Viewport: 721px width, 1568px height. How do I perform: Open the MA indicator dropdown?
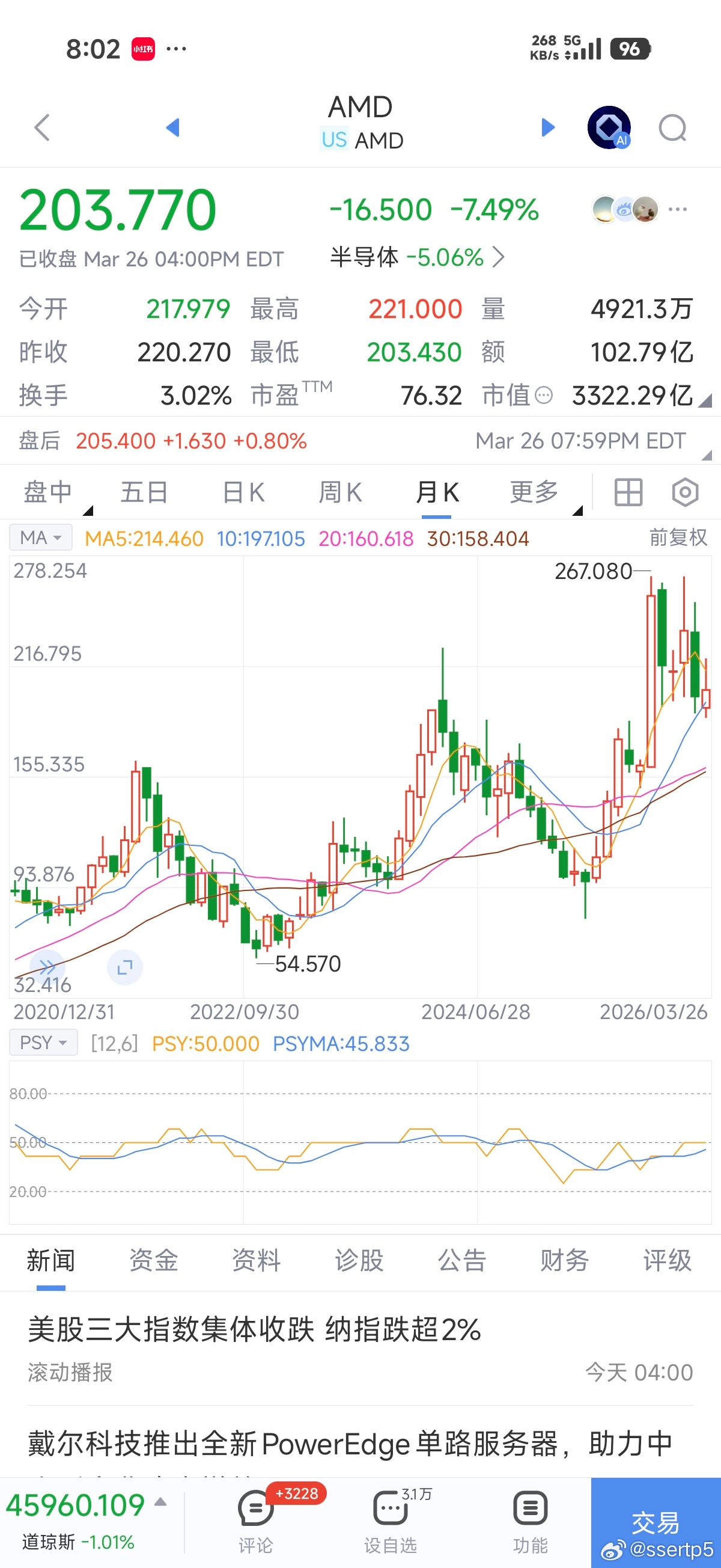pyautogui.click(x=41, y=537)
